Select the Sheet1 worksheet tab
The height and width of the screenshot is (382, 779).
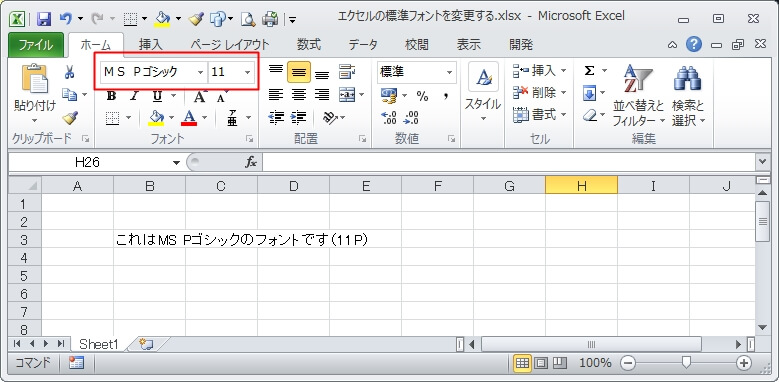(x=99, y=344)
